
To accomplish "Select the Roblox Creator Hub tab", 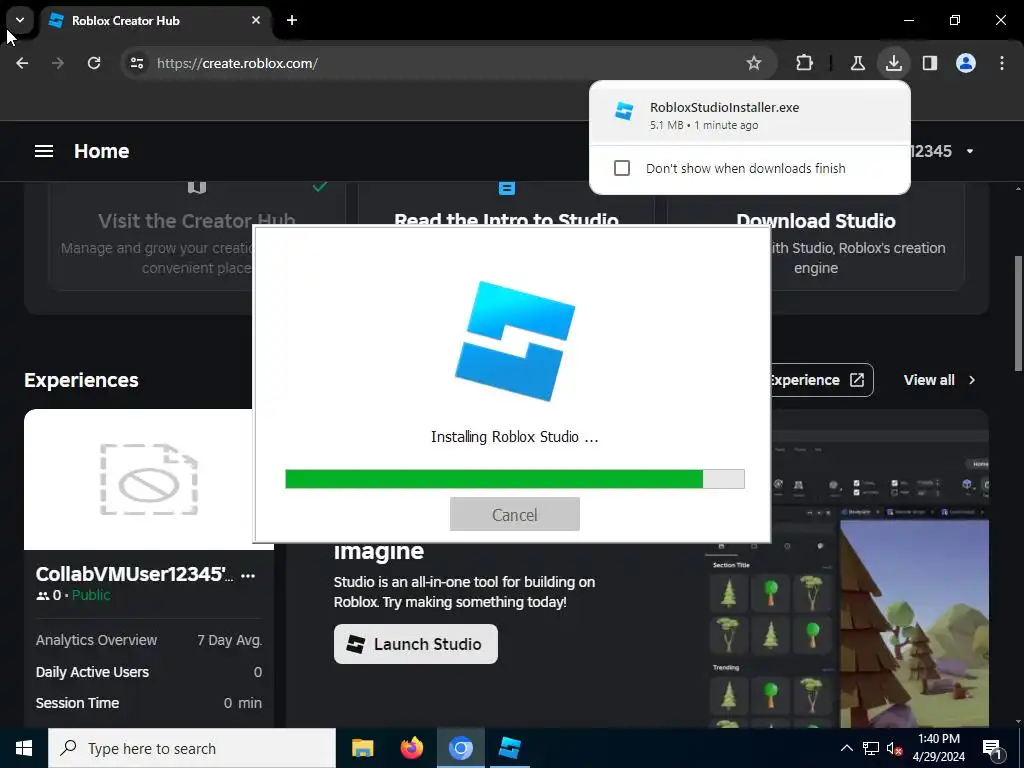I will click(x=157, y=20).
